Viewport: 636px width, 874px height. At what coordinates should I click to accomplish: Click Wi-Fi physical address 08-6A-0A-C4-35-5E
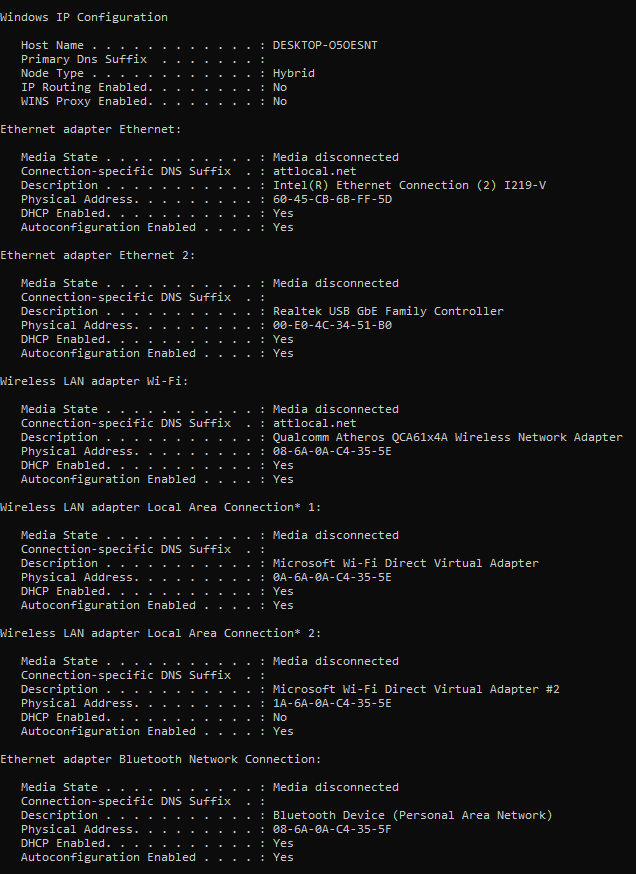(x=332, y=451)
